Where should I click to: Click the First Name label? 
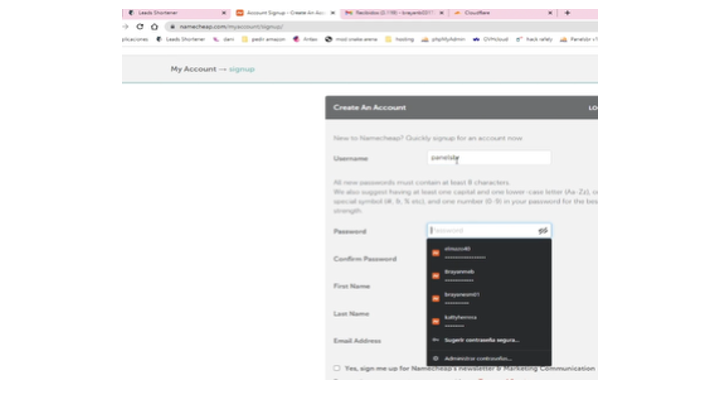coord(351,286)
